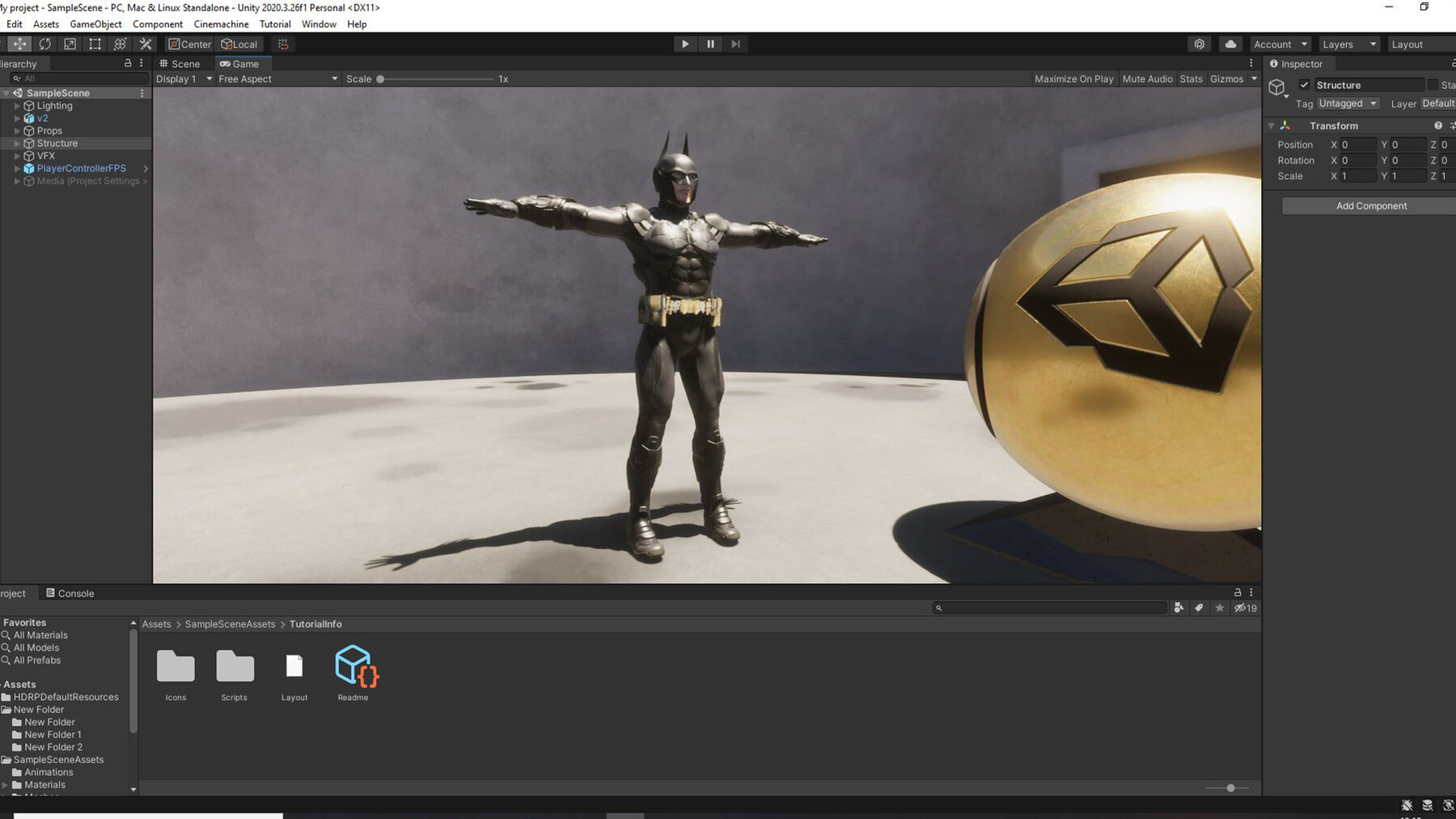The height and width of the screenshot is (819, 1456).
Task: Pause the game playback
Action: coord(710,44)
